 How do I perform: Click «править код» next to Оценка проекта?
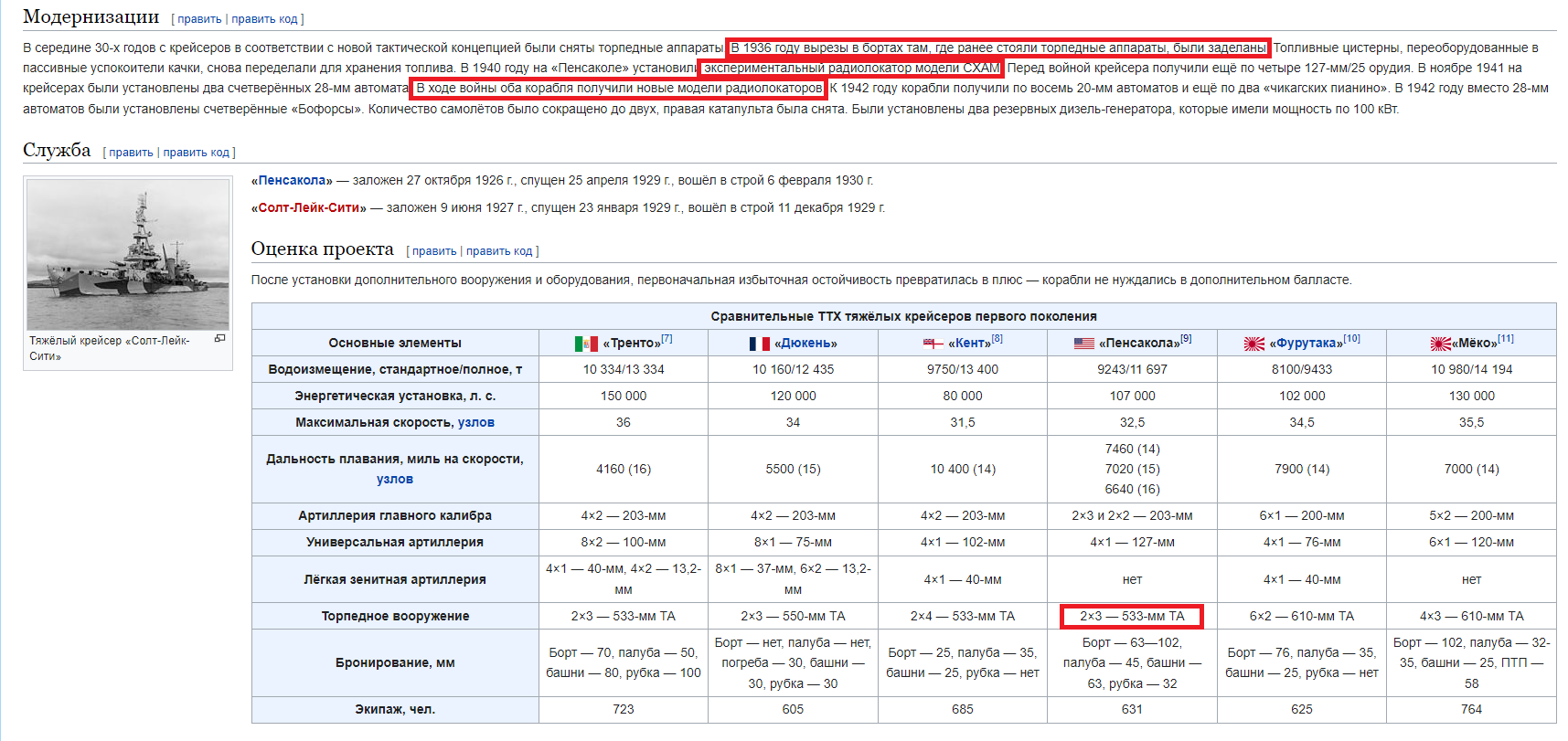[499, 251]
